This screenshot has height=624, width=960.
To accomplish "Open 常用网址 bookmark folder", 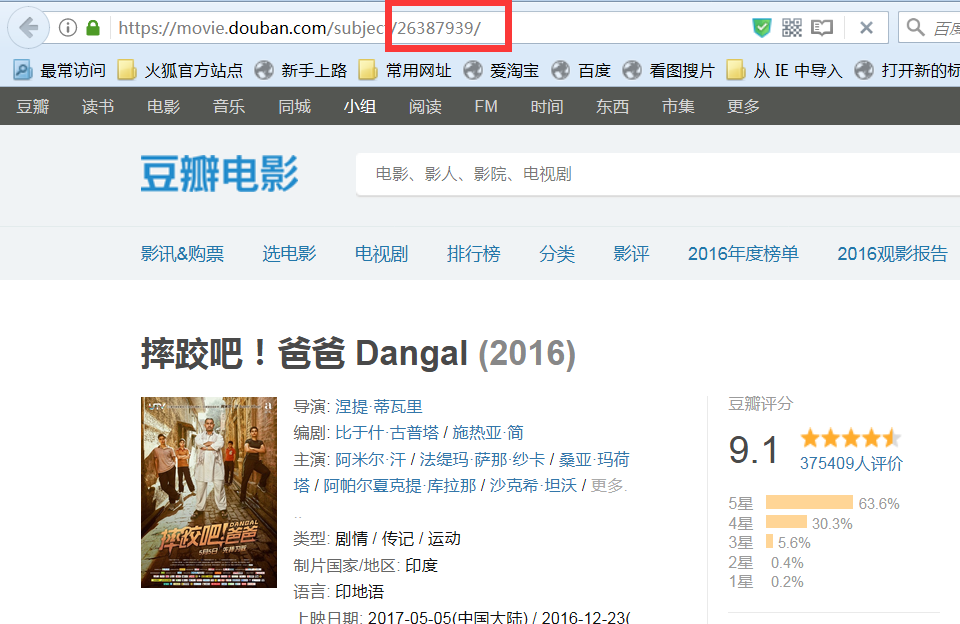I will pyautogui.click(x=405, y=70).
